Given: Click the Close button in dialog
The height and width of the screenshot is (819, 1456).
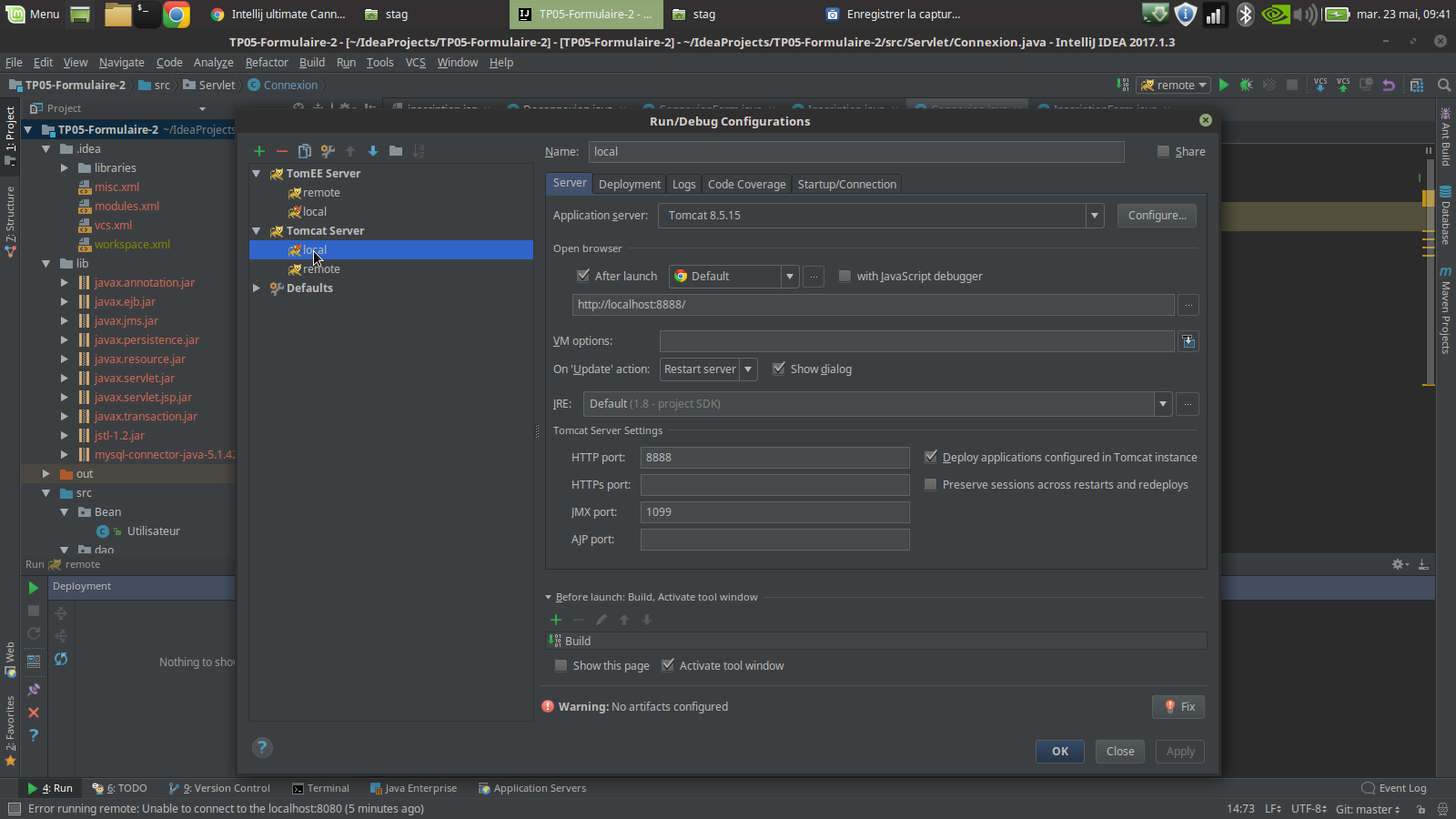Looking at the screenshot, I should [x=1120, y=752].
